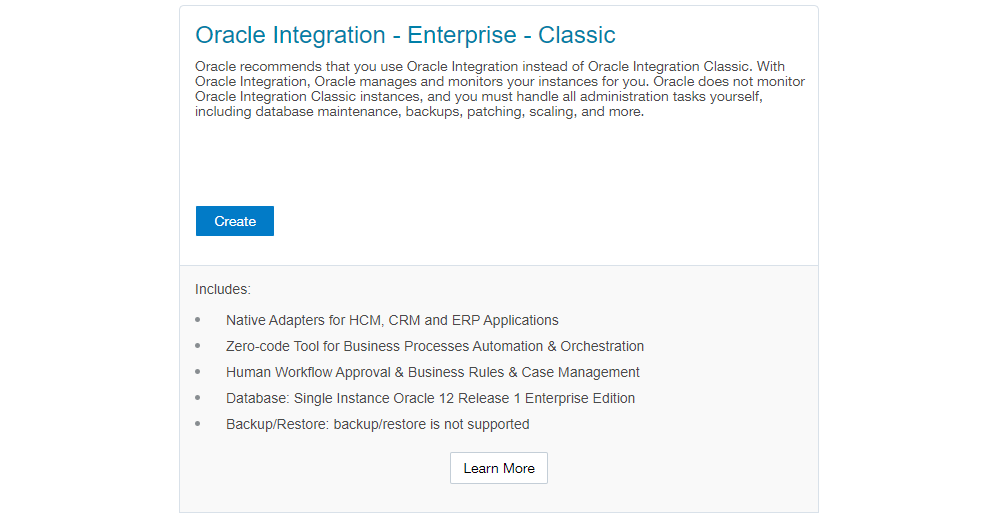Image resolution: width=1002 pixels, height=524 pixels.
Task: Select the Backup/Restore is not supported text
Action: pos(378,424)
